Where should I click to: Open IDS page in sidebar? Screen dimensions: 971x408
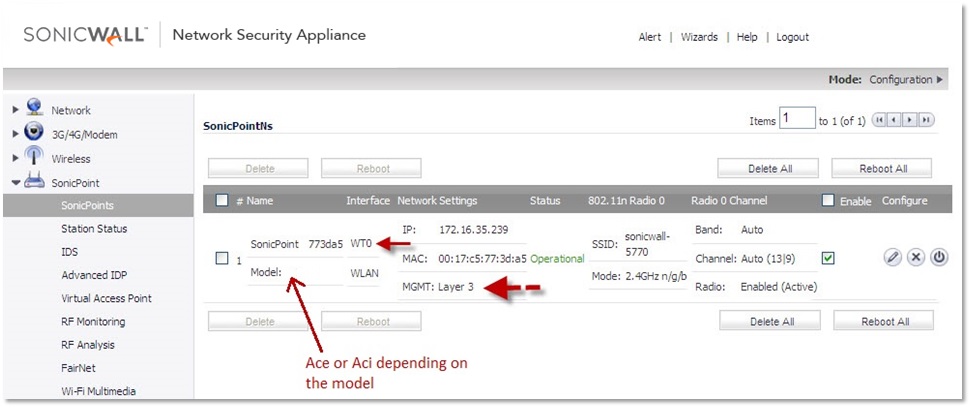(x=69, y=252)
